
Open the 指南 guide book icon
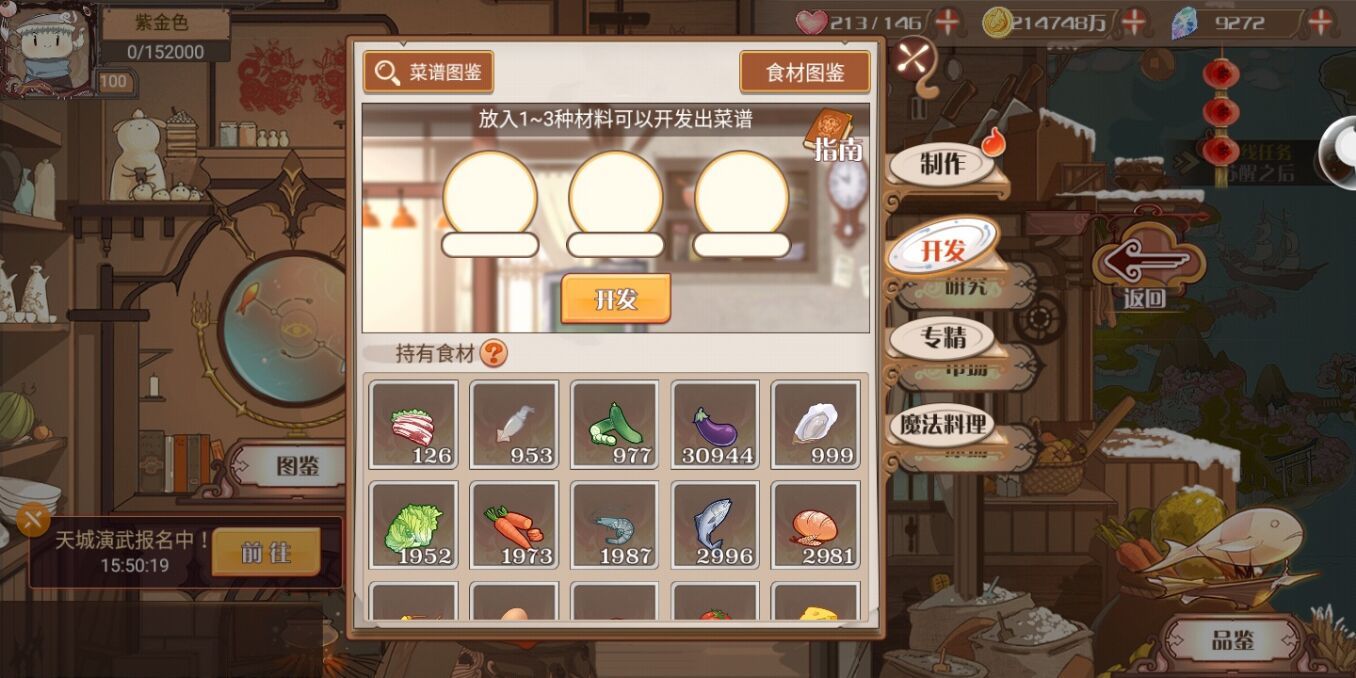832,136
